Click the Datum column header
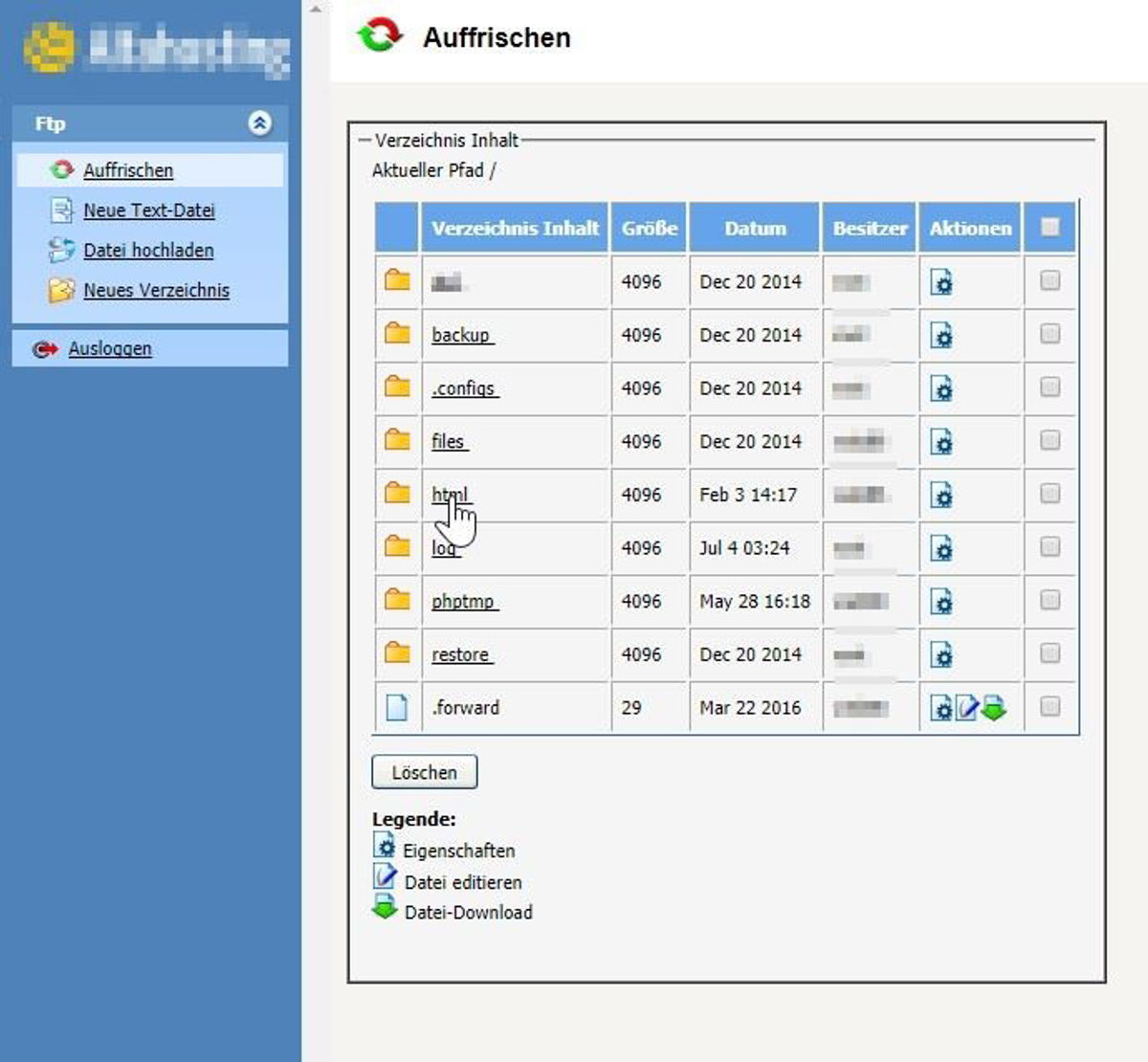Viewport: 1148px width, 1062px height. (x=755, y=228)
